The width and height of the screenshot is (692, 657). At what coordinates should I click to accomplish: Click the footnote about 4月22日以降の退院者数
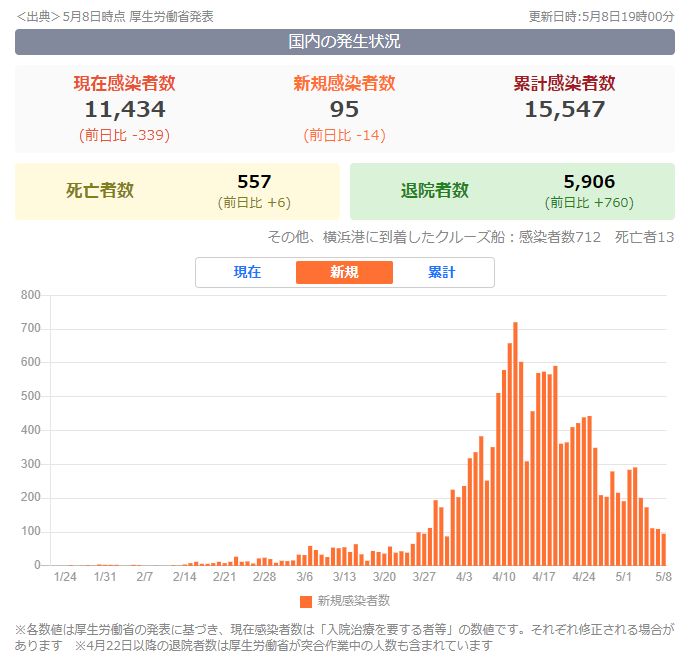pos(284,646)
